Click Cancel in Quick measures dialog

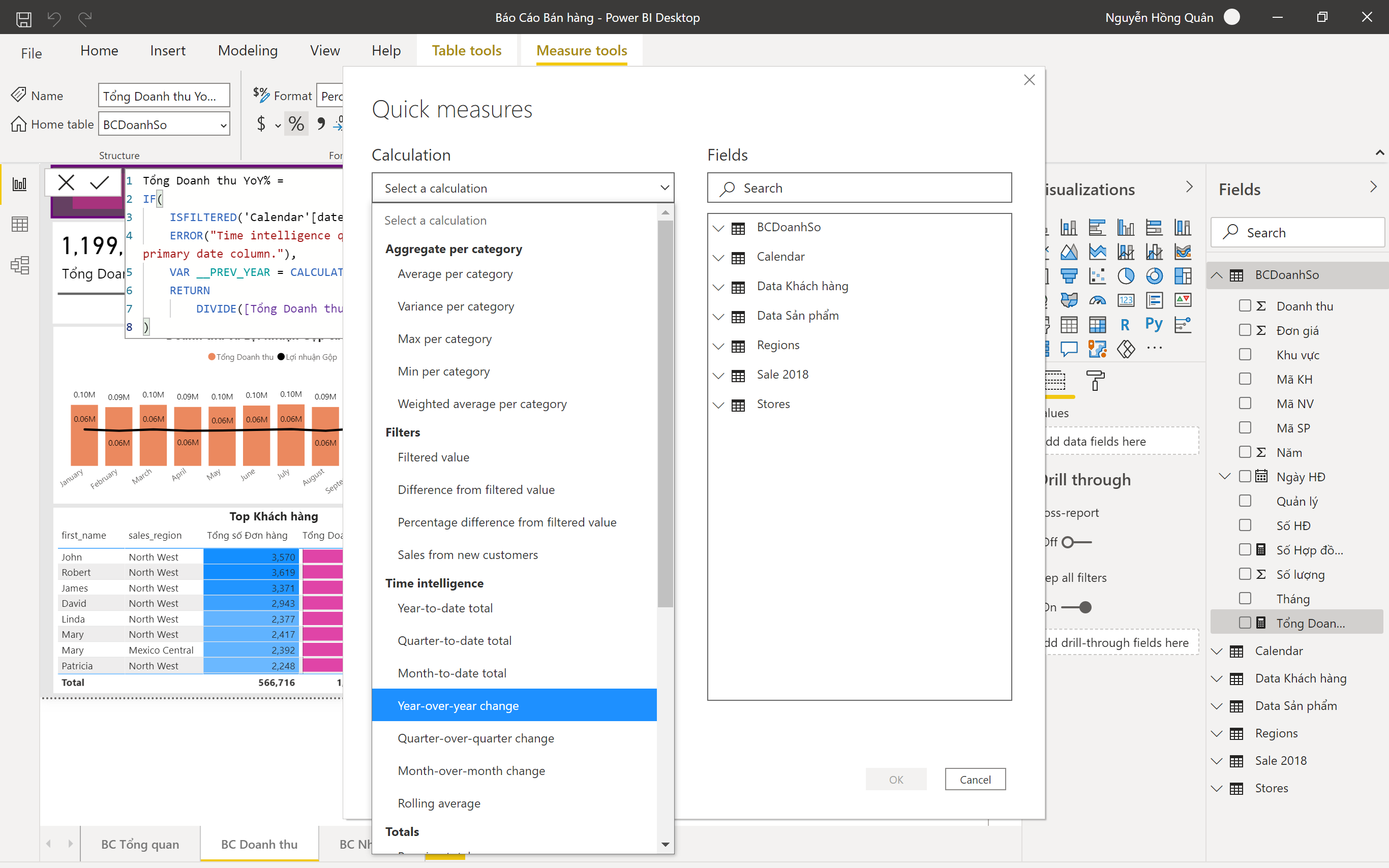point(975,779)
